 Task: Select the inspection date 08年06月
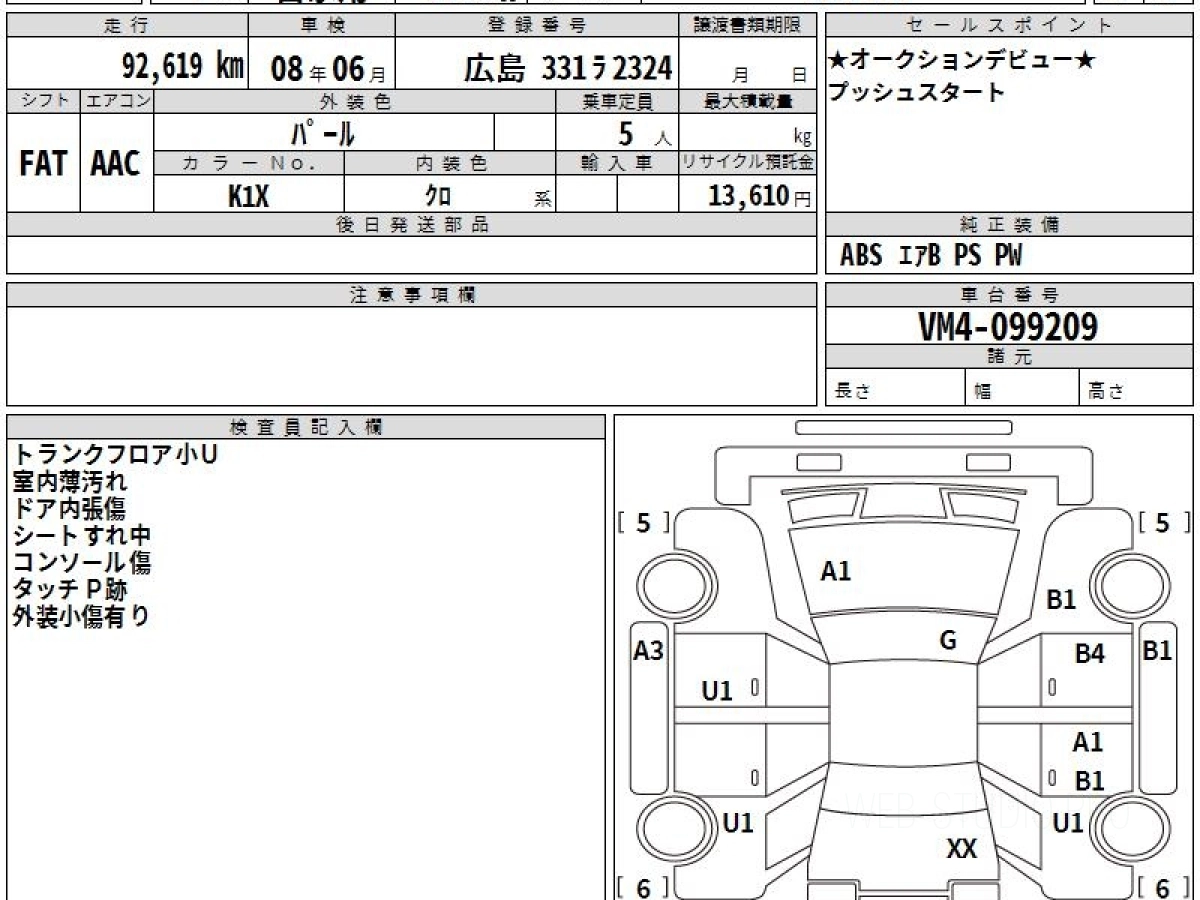328,68
